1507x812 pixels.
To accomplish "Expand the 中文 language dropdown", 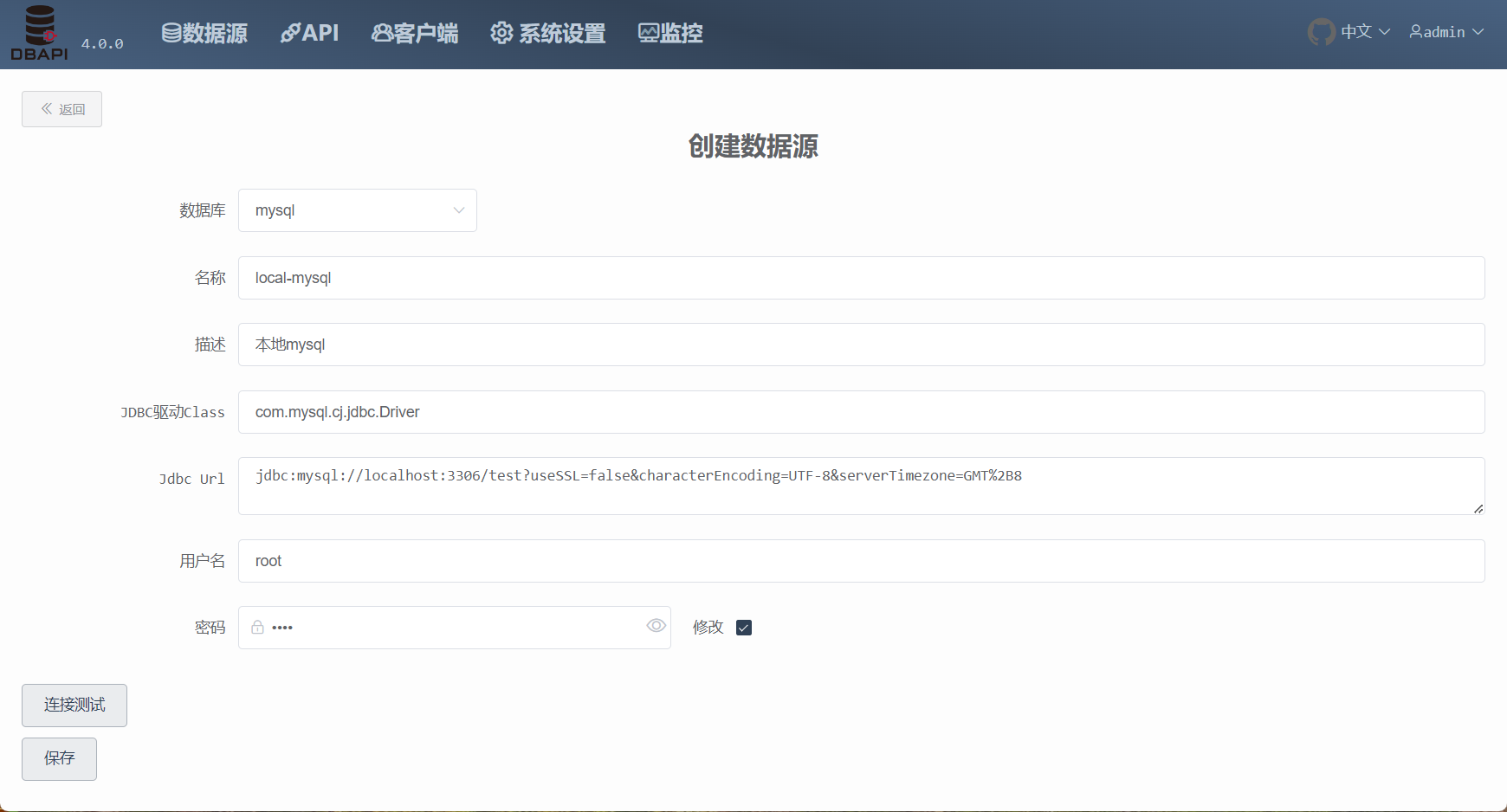I will pyautogui.click(x=1366, y=32).
